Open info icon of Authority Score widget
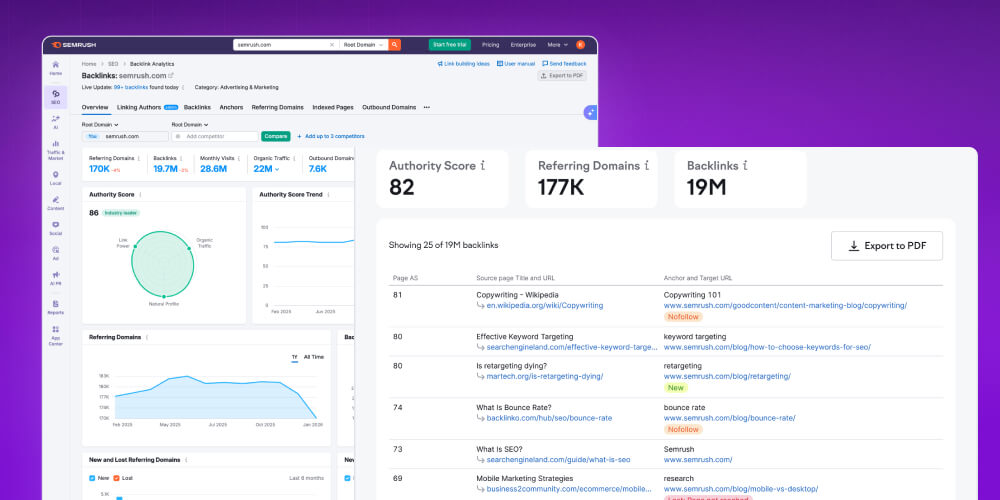Viewport: 1000px width, 500px height. (140, 195)
